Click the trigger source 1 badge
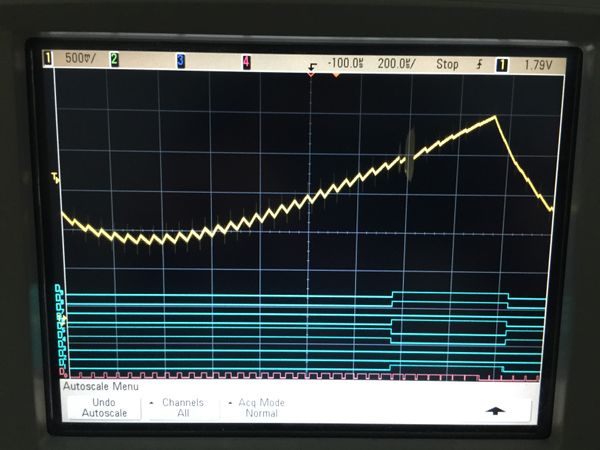600x450 pixels. tap(502, 64)
